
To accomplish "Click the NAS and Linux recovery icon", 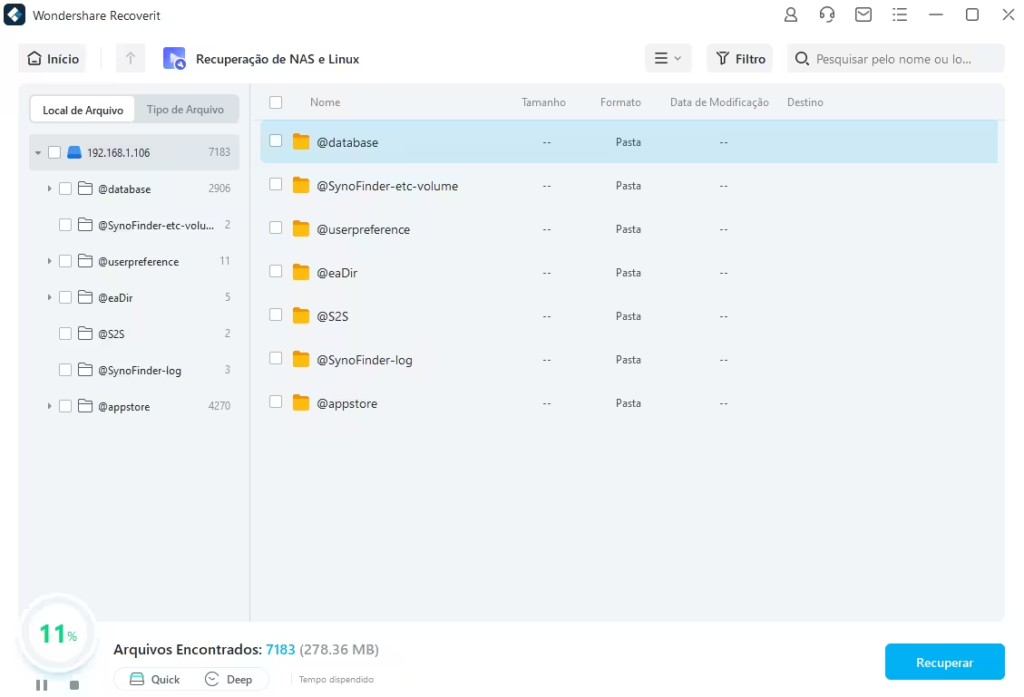I will (174, 59).
